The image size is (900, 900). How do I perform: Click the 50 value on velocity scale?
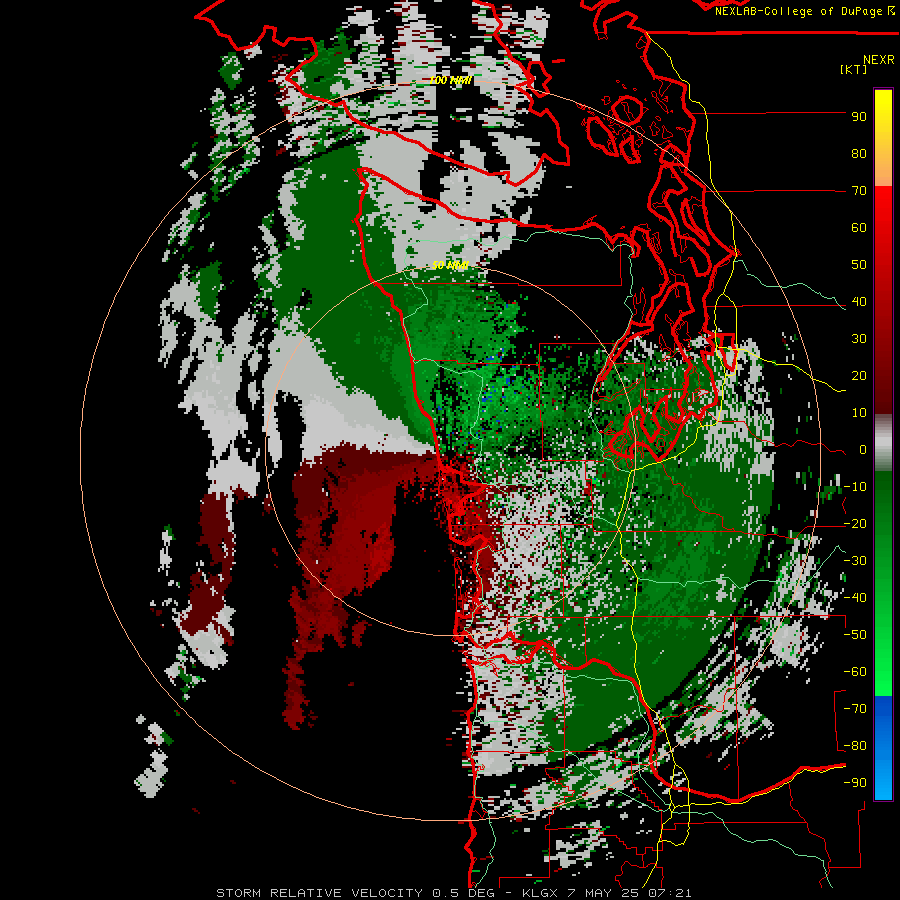(859, 265)
